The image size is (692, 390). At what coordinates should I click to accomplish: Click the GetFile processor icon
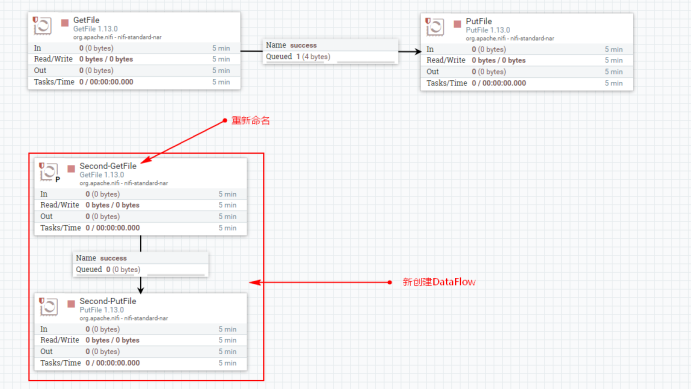click(42, 26)
